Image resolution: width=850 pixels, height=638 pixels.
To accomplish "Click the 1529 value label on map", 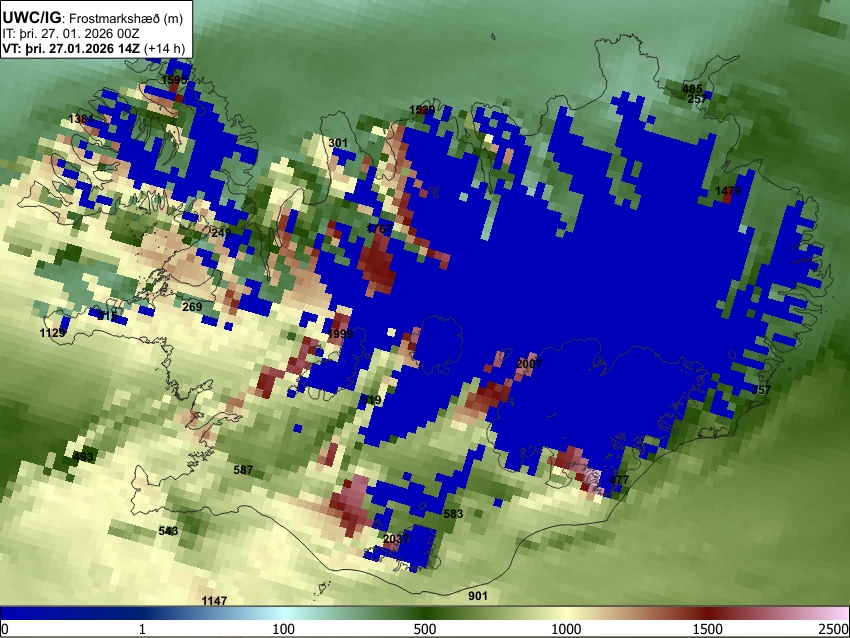I will [x=422, y=110].
